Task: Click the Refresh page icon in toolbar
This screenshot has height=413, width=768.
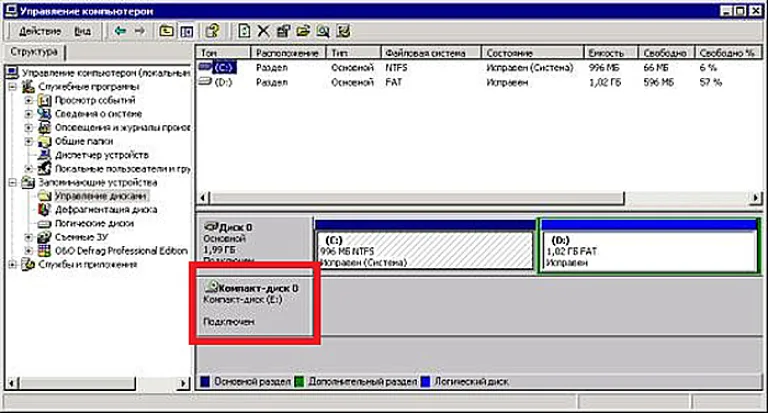Action: (244, 31)
